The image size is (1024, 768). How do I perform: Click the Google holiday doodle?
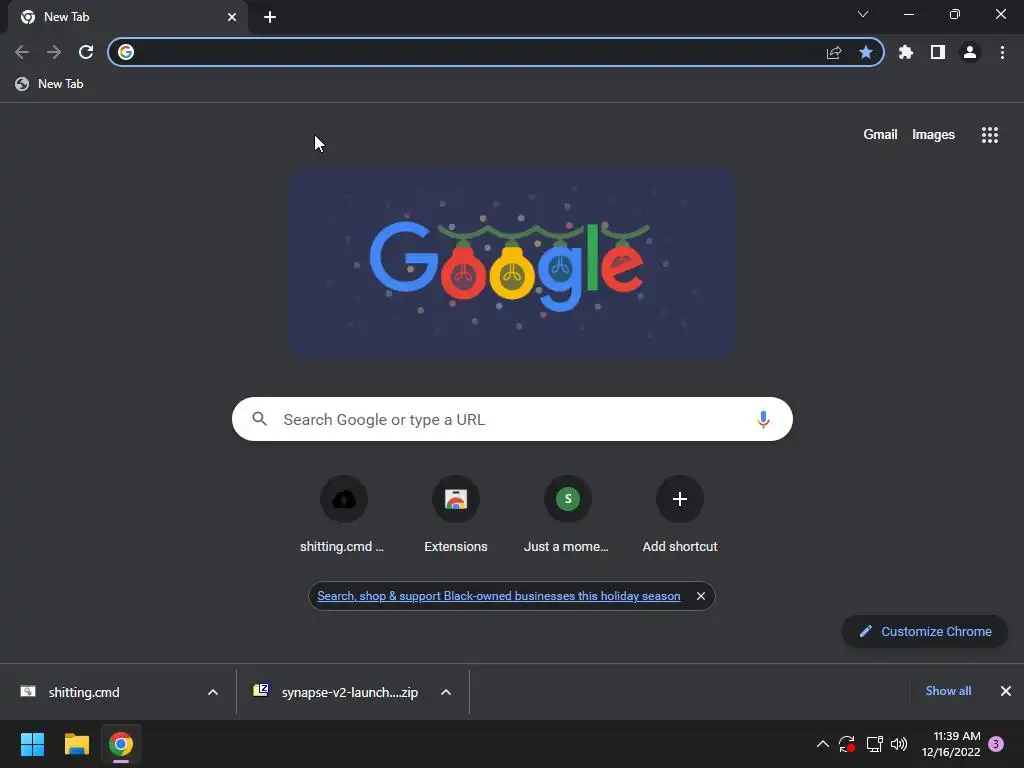point(513,263)
